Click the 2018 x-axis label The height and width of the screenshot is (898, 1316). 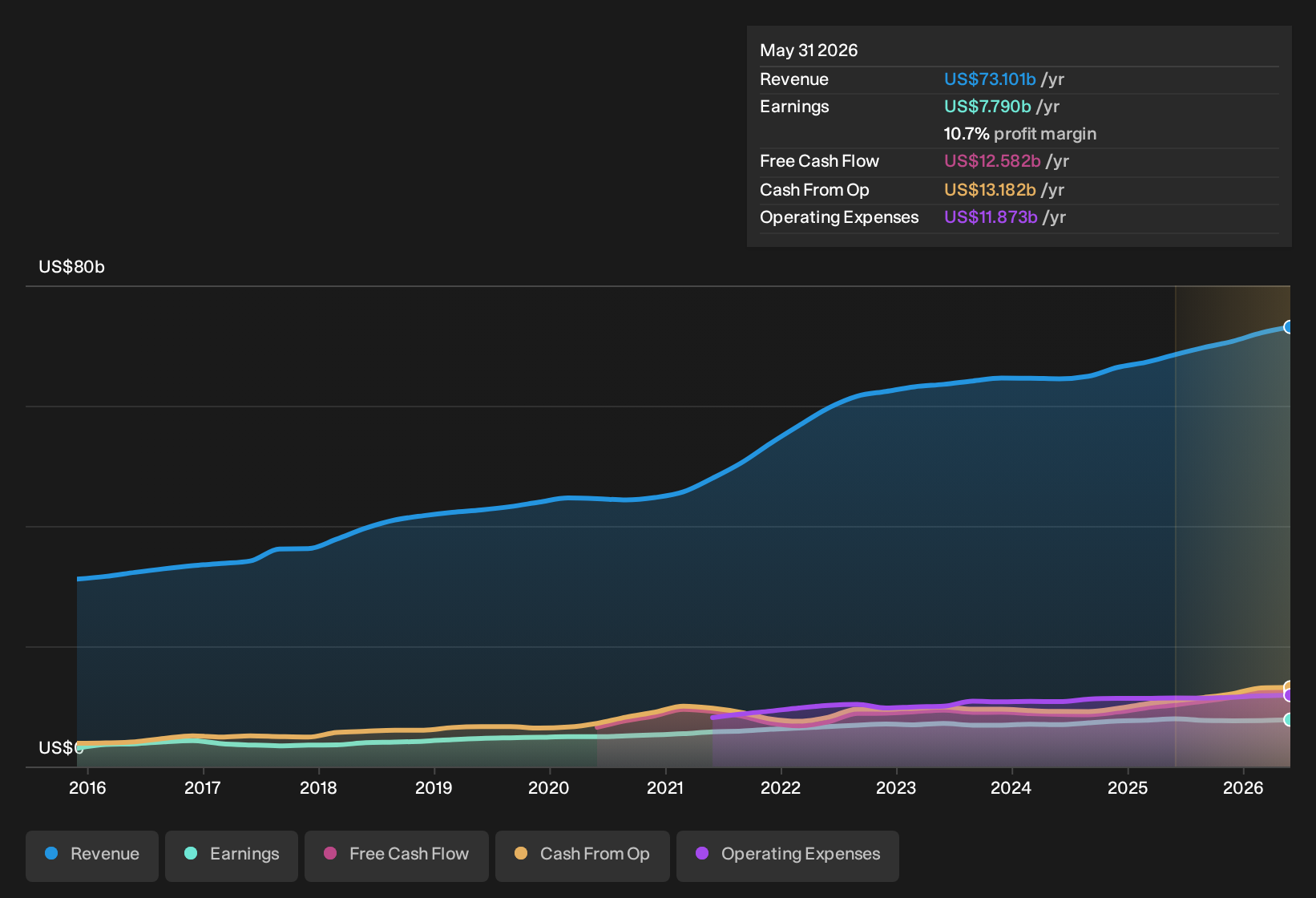click(318, 788)
